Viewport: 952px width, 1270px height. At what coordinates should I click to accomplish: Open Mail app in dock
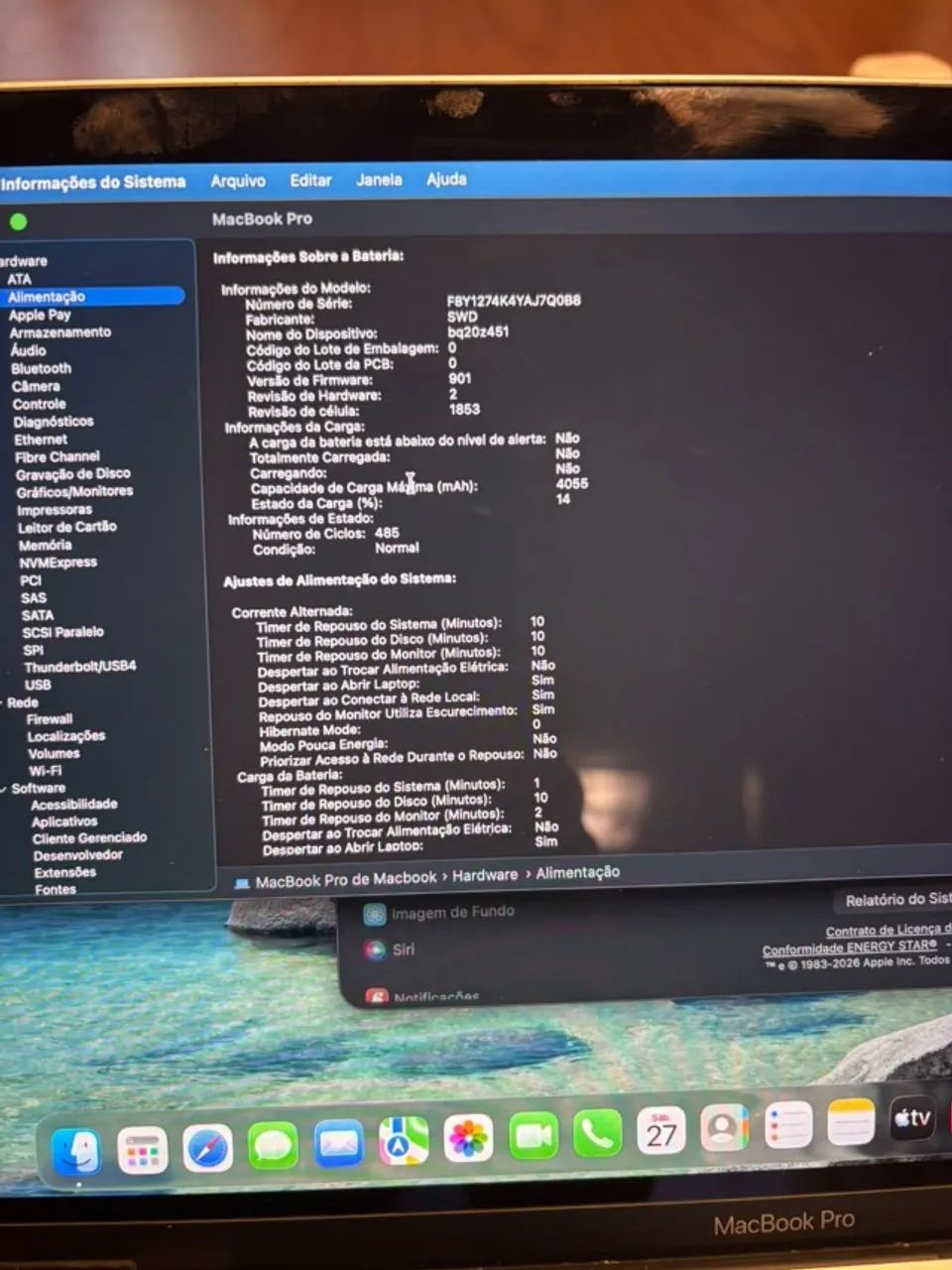(339, 1144)
